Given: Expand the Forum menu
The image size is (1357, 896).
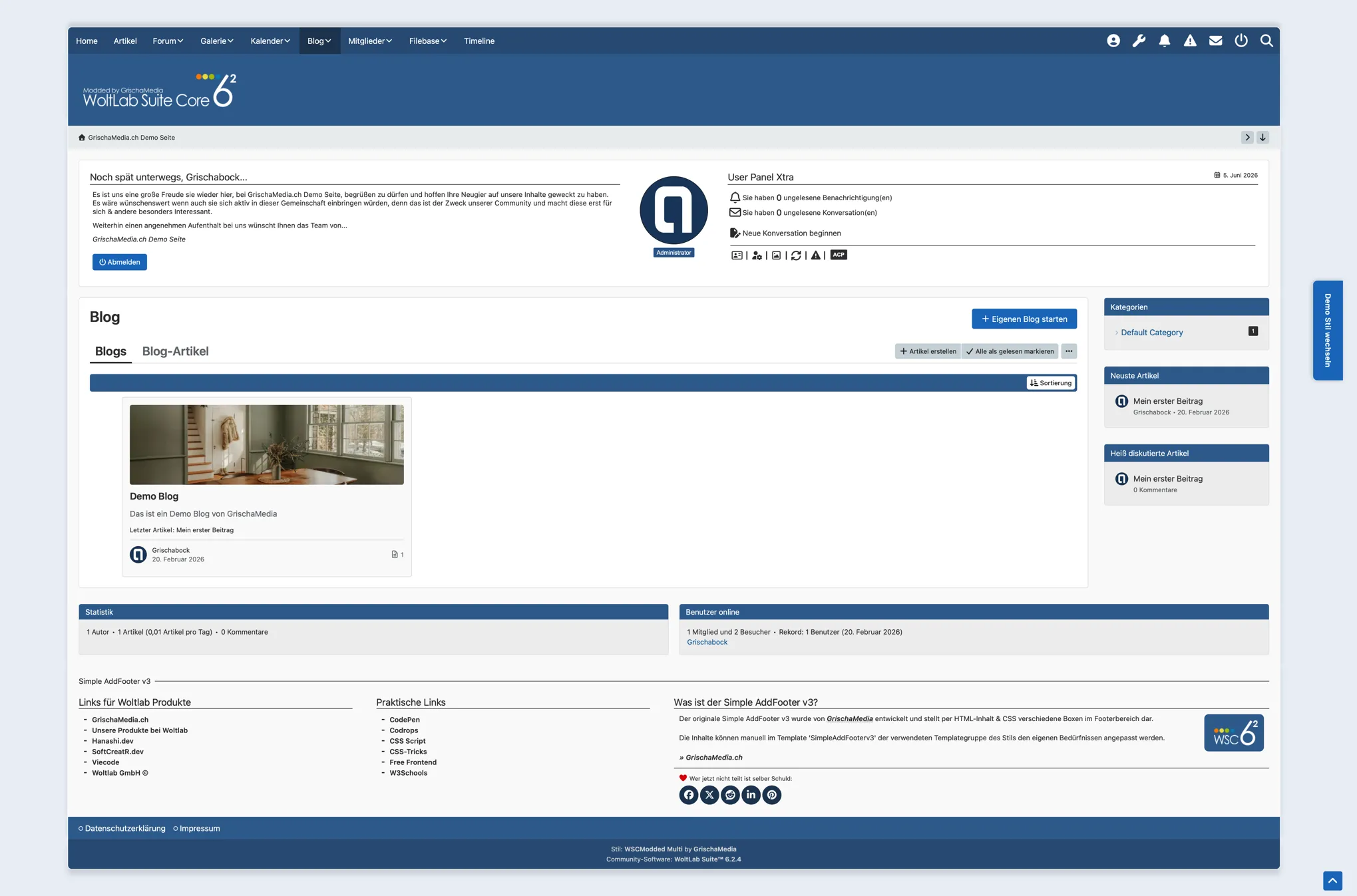Looking at the screenshot, I should pos(168,41).
